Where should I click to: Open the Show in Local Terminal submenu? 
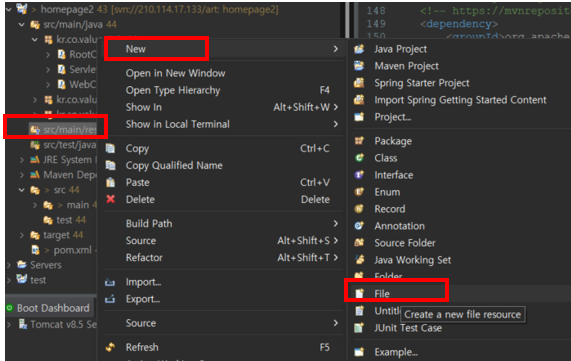coord(224,124)
